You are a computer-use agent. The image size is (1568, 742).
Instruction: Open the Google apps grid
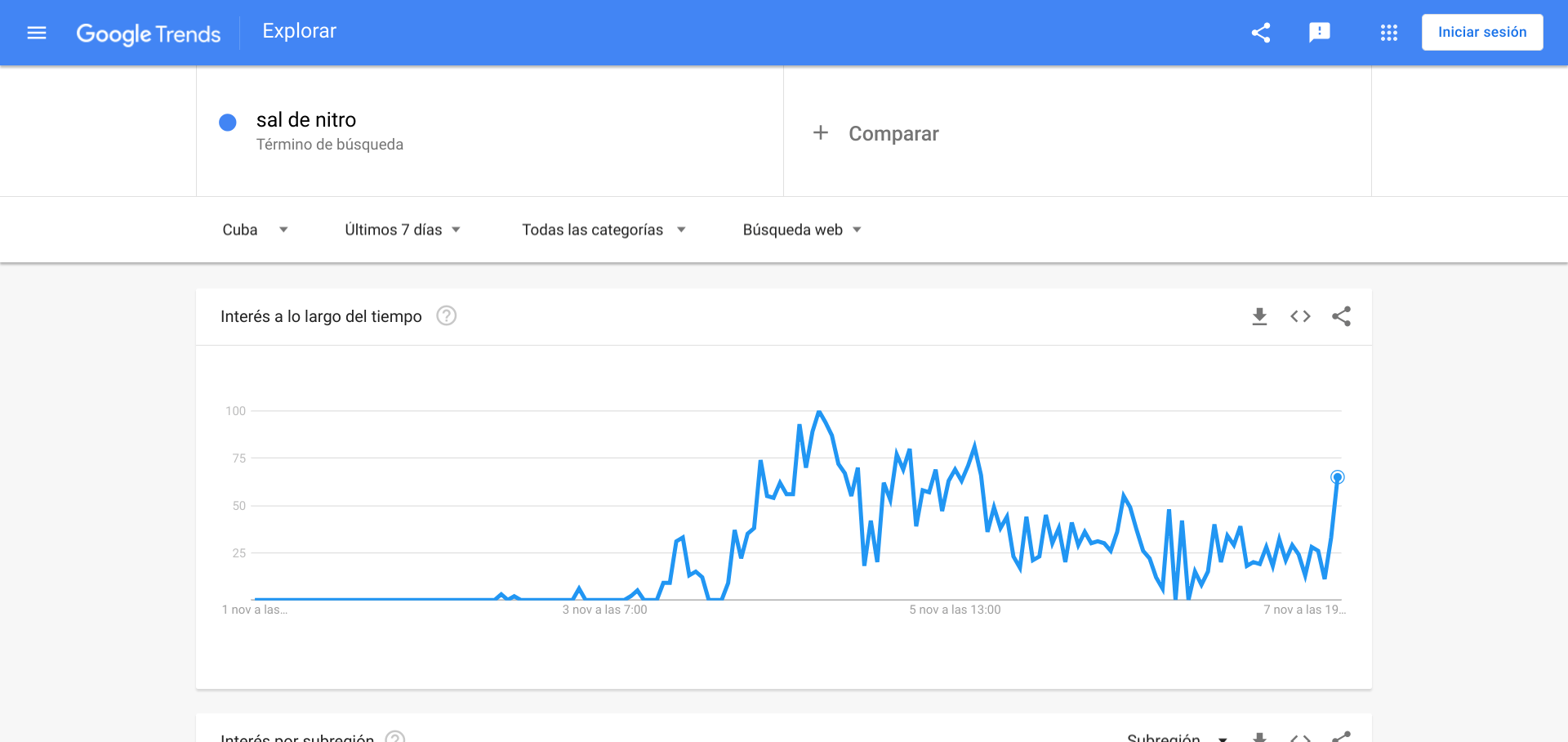pos(1389,33)
